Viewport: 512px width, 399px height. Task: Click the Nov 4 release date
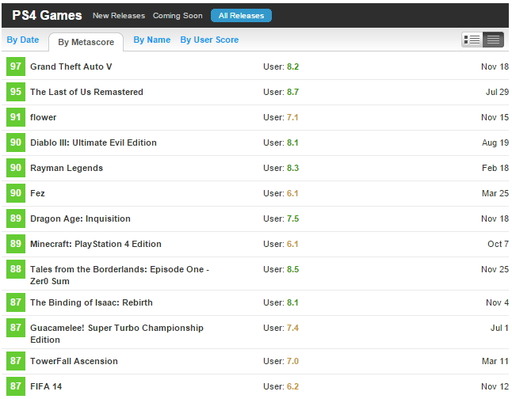497,303
